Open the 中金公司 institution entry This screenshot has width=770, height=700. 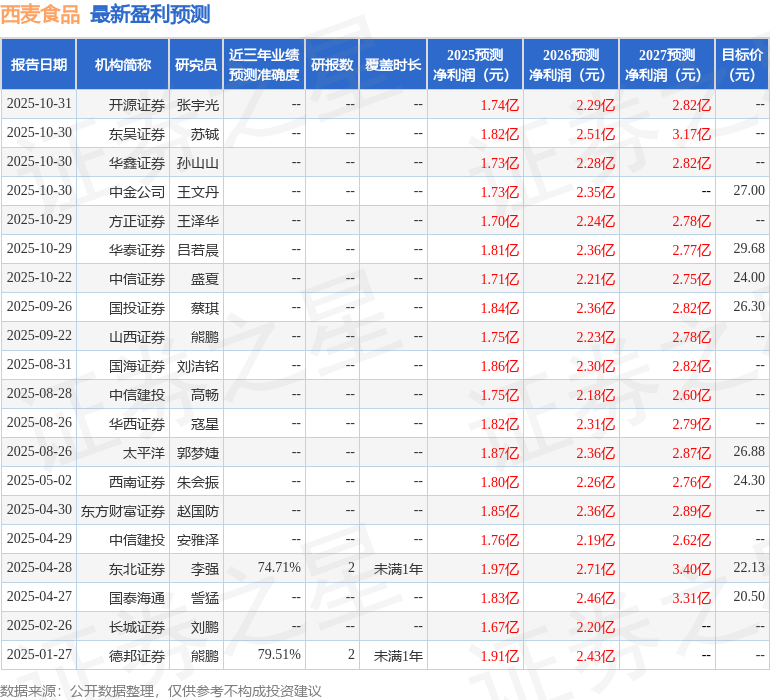[137, 191]
